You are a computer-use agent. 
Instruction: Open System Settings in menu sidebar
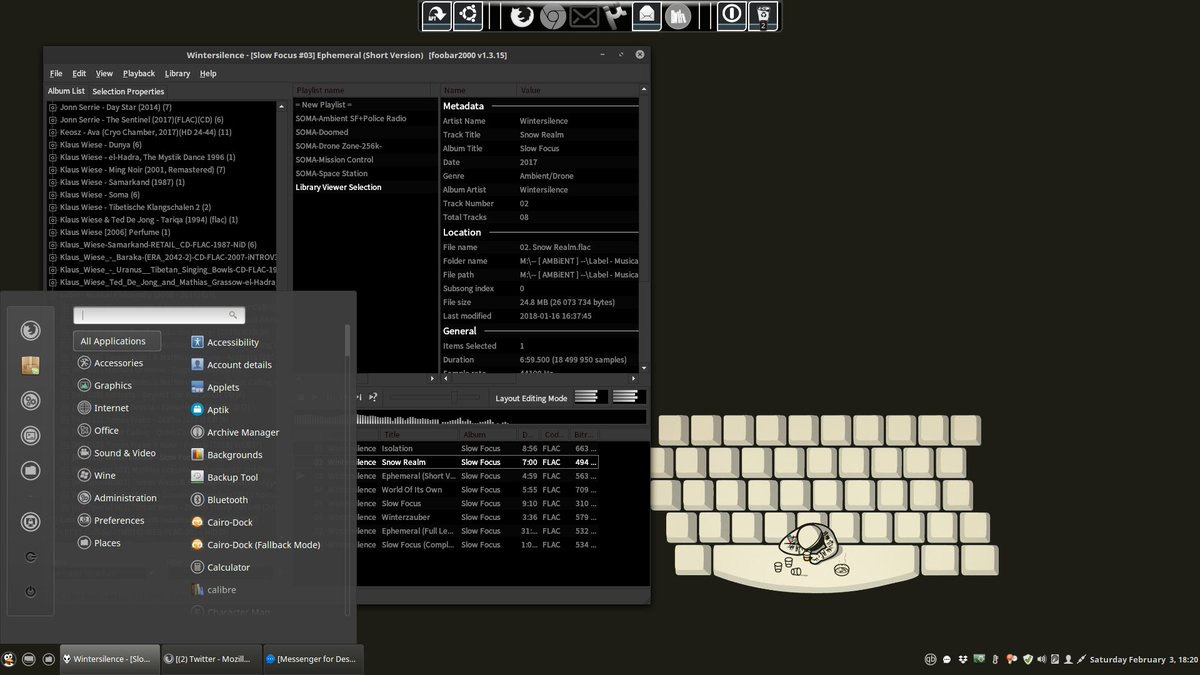[31, 401]
